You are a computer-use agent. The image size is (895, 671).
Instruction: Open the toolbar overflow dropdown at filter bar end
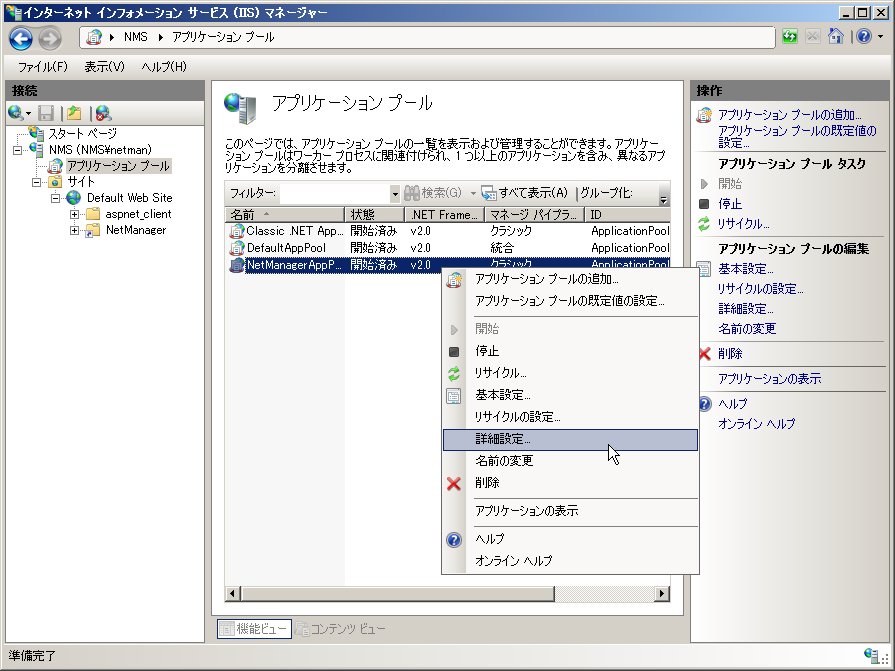tap(663, 195)
